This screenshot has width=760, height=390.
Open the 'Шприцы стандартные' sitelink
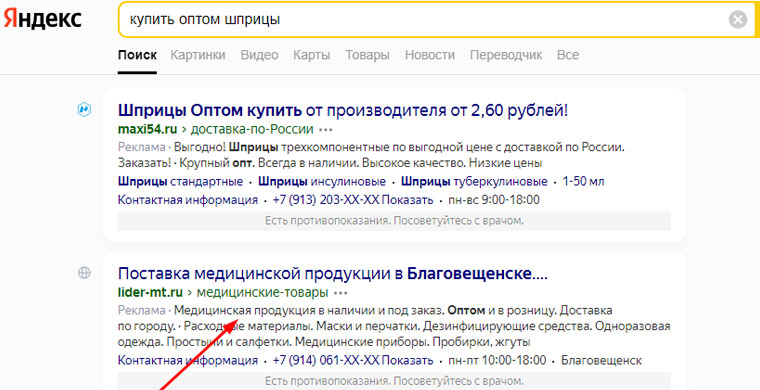(x=180, y=182)
